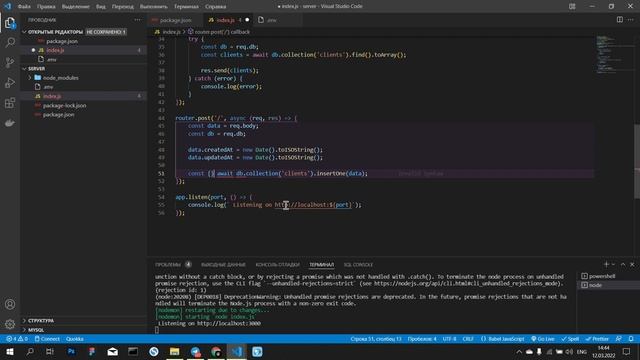640x360 pixels.
Task: Open the Source Control view
Action: point(10,62)
